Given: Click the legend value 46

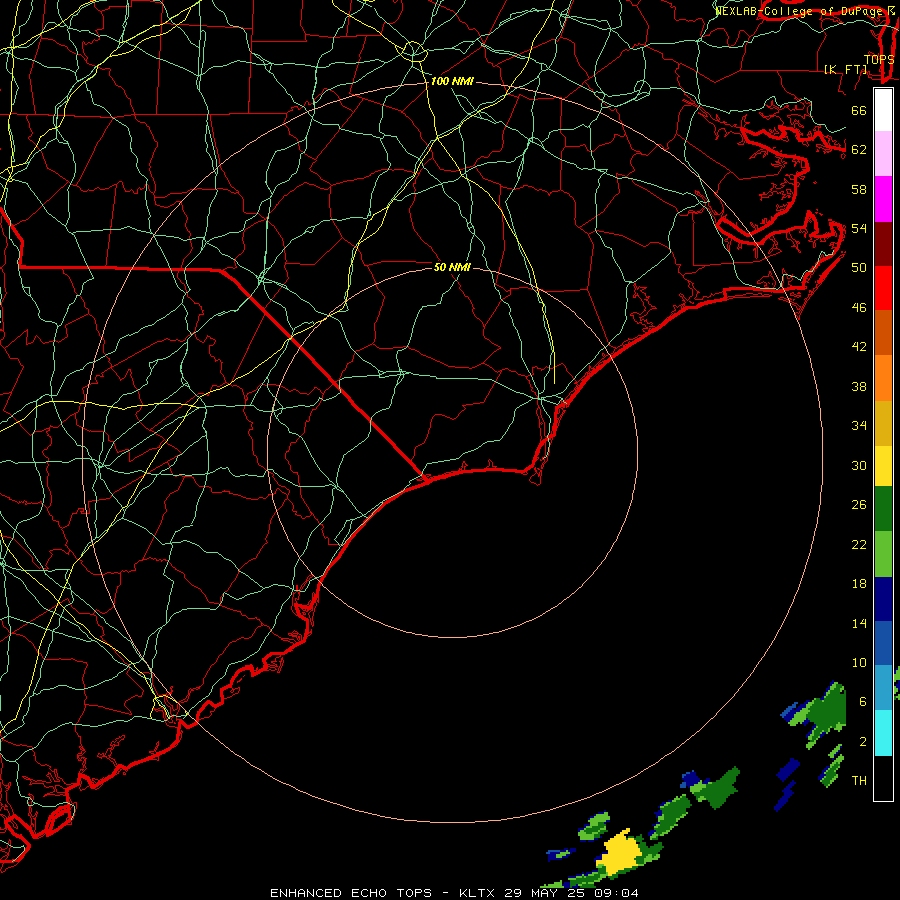Looking at the screenshot, I should (x=859, y=308).
